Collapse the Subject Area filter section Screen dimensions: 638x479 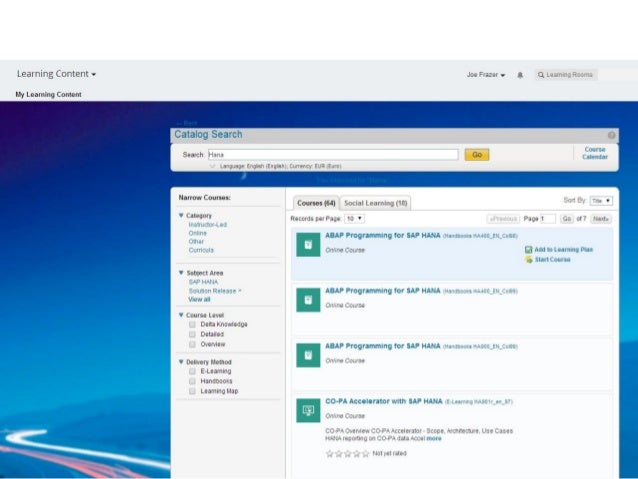click(181, 273)
